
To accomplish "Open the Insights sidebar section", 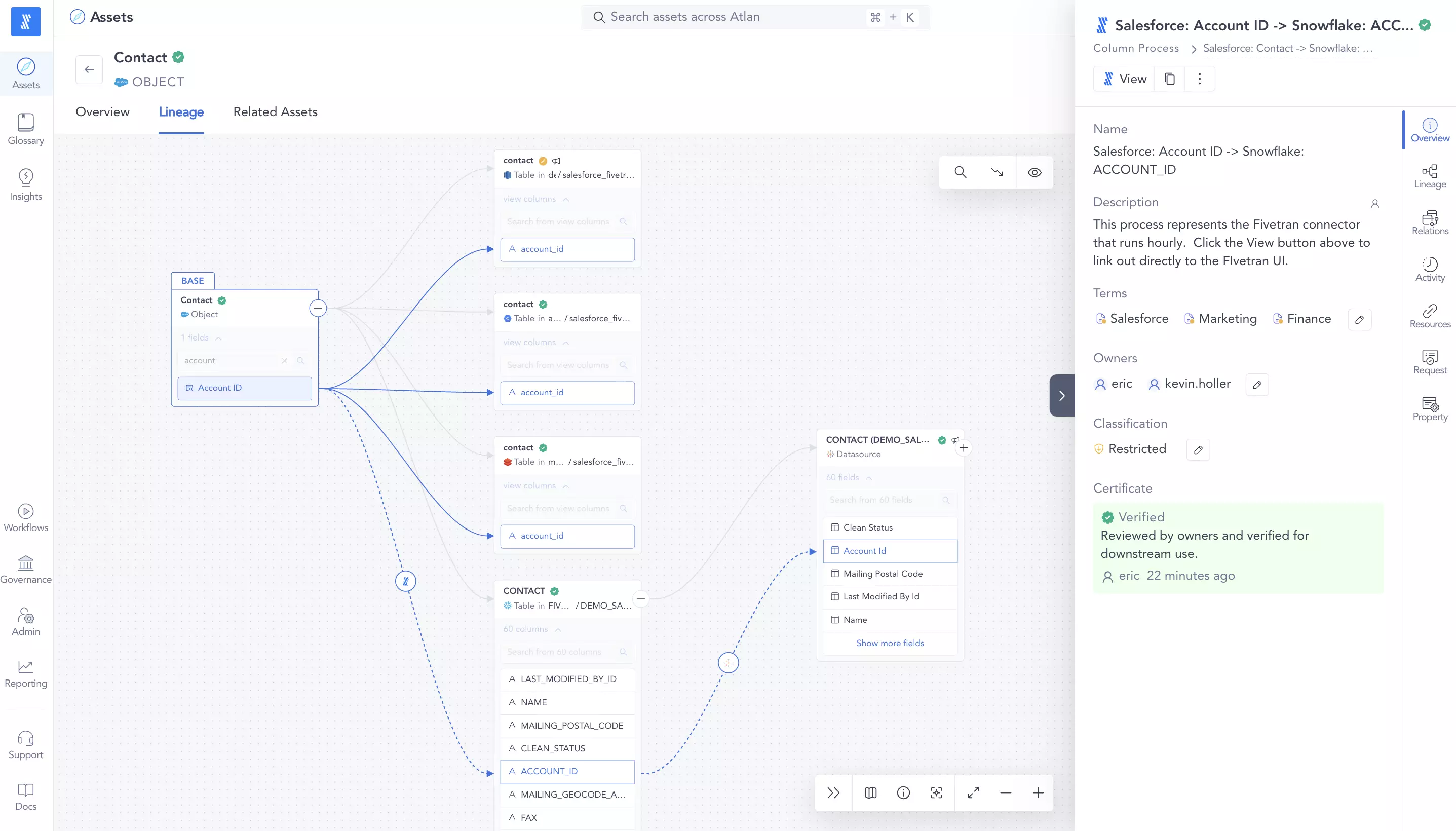I will point(26,185).
